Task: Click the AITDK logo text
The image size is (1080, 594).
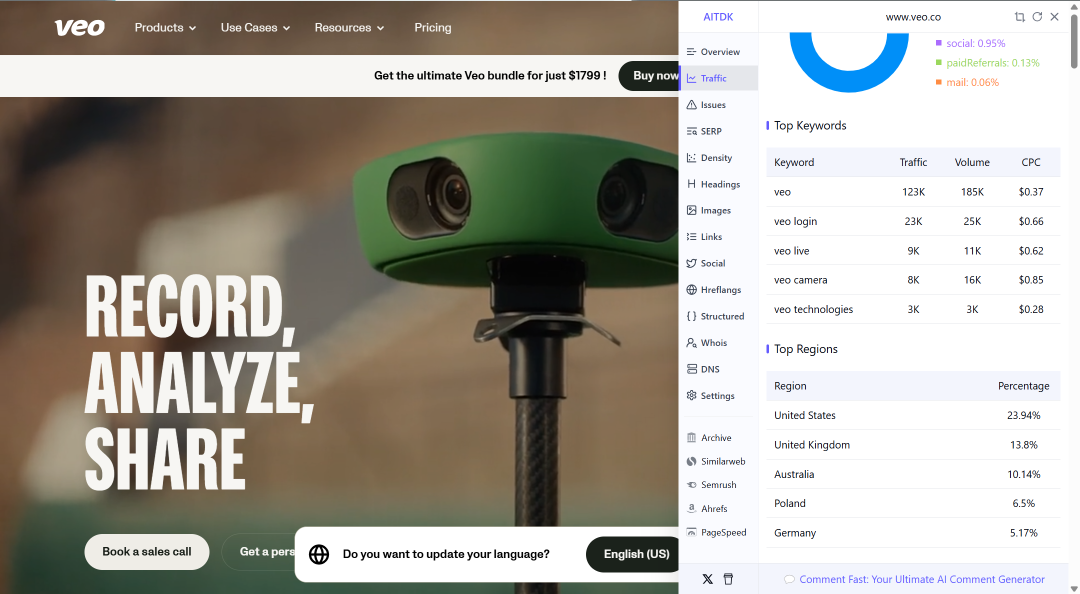Action: point(718,17)
